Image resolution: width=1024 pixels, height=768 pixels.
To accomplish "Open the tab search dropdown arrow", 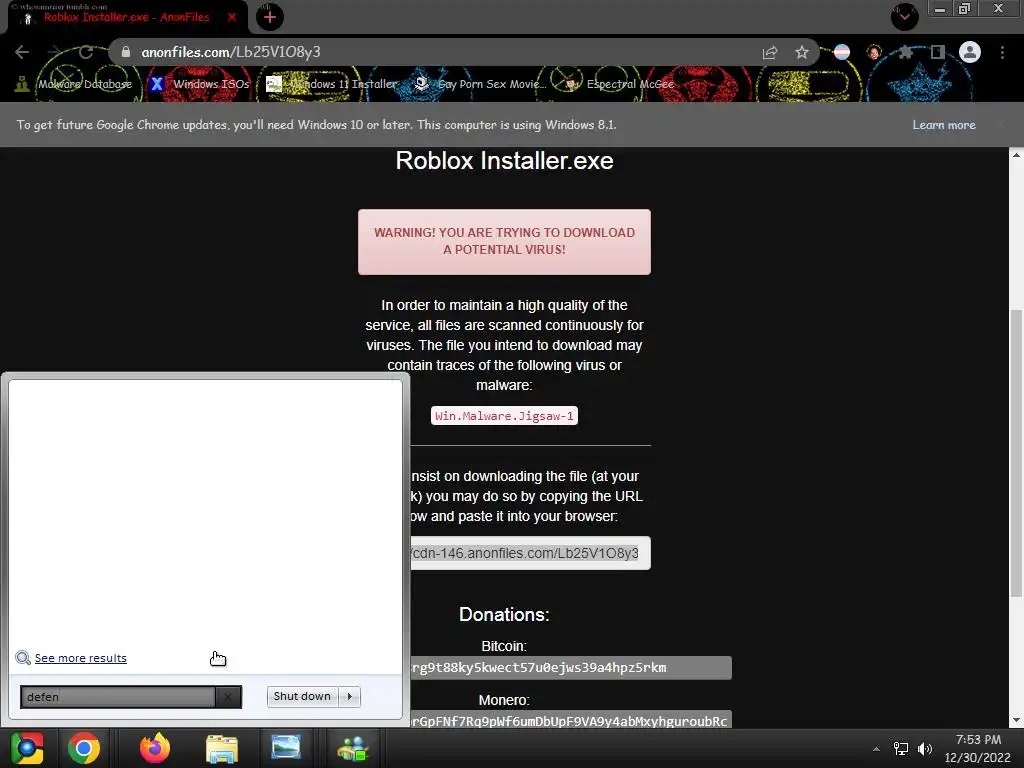I will point(905,16).
